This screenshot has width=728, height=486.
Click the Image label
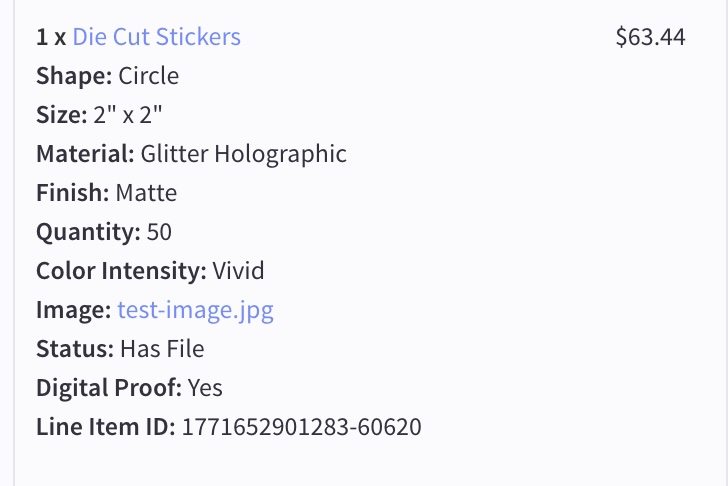tap(73, 310)
